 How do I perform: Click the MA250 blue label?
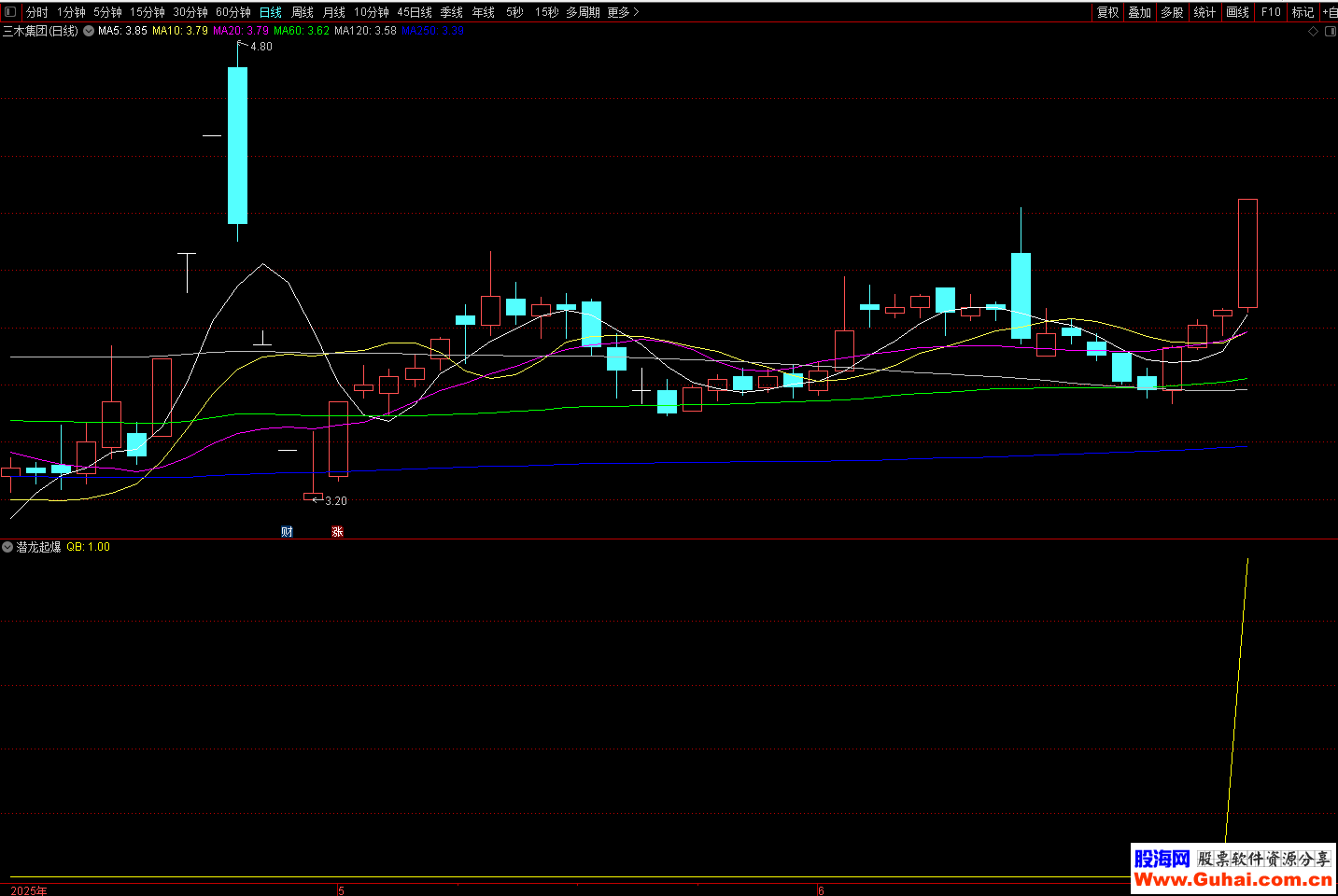[432, 31]
